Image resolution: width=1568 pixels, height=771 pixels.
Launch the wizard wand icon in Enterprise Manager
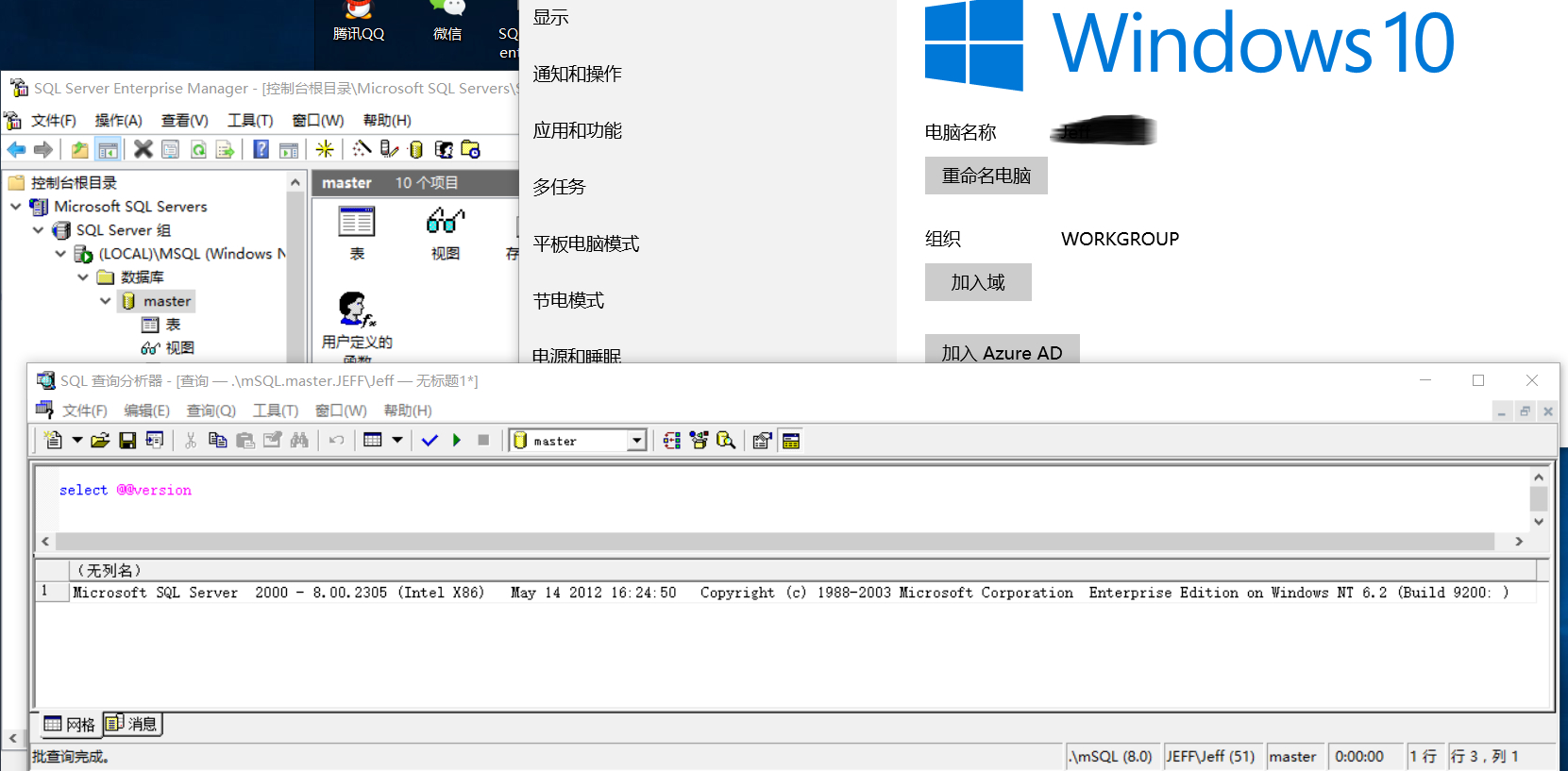point(362,149)
